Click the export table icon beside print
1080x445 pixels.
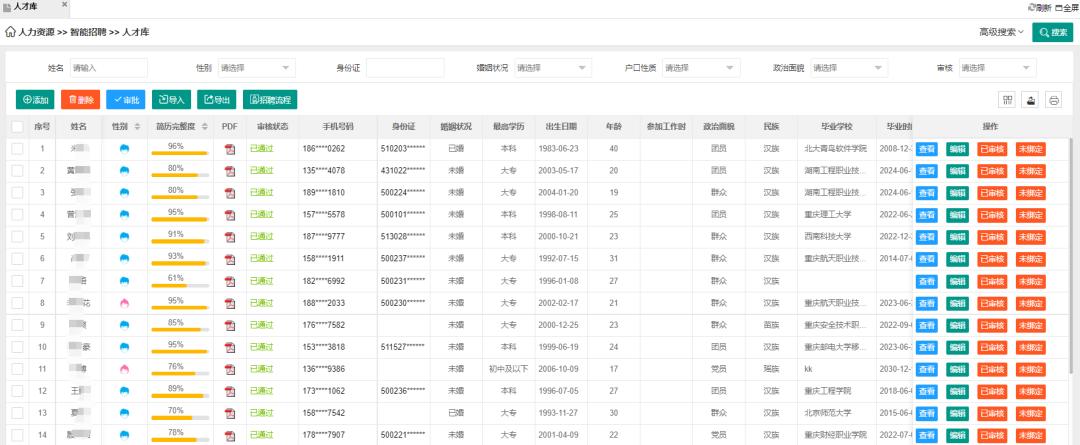coord(1031,100)
